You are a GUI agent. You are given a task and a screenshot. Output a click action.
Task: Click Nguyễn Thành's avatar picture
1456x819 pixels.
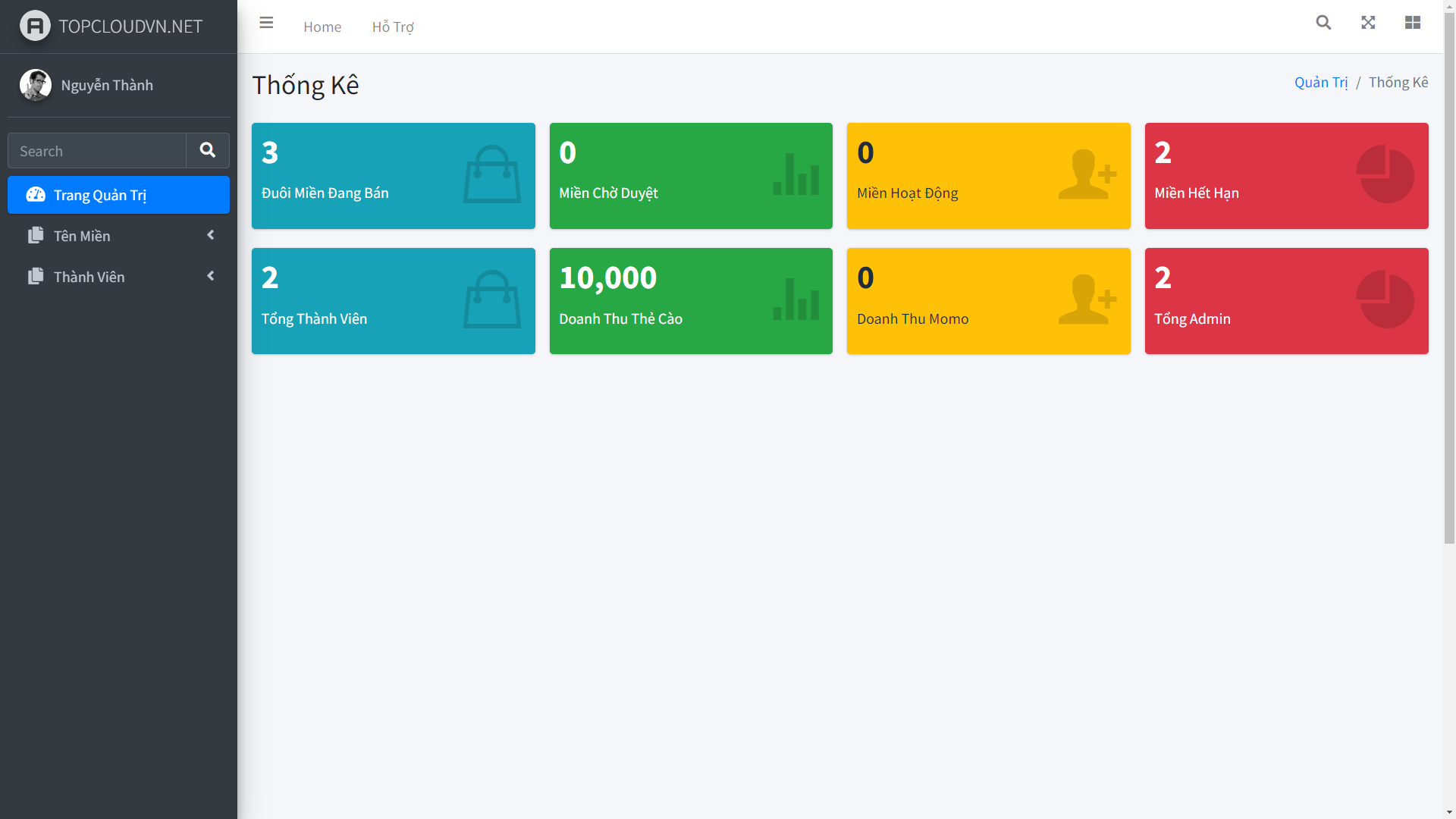[35, 85]
